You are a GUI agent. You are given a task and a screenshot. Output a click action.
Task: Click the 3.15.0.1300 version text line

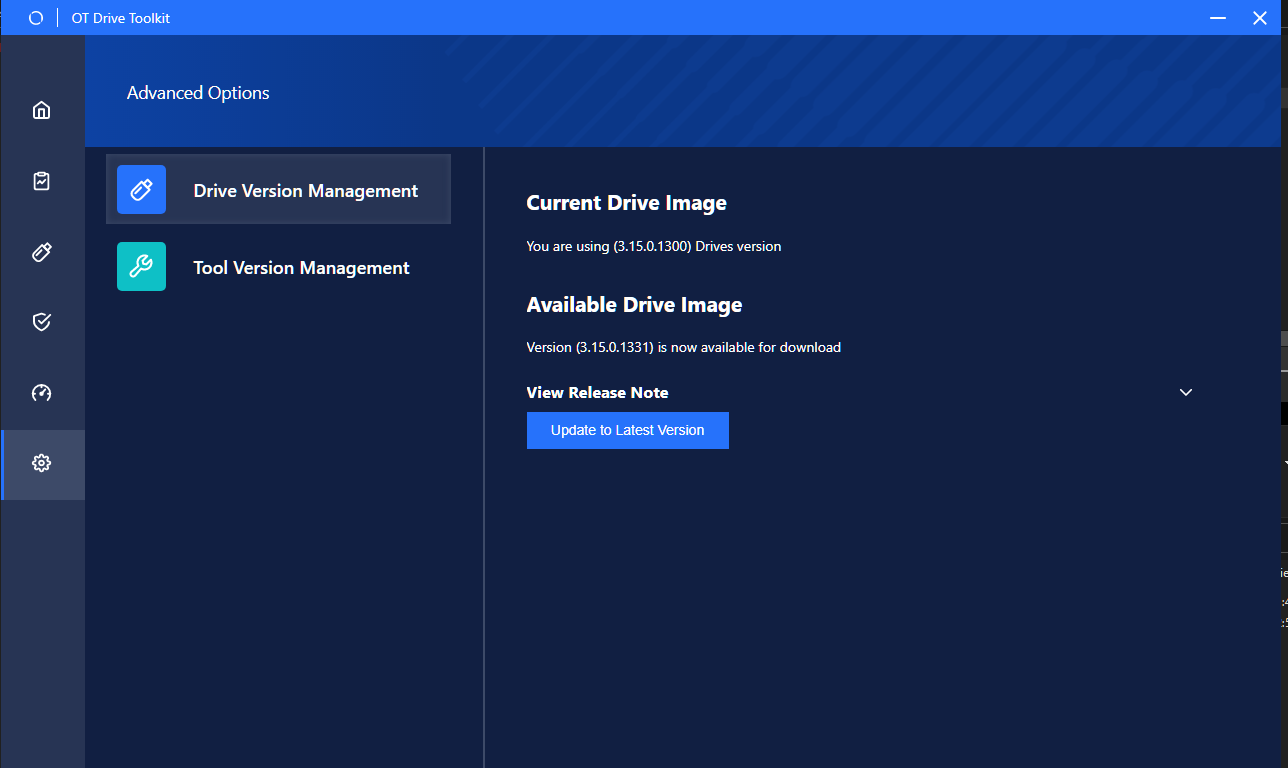[x=653, y=246]
